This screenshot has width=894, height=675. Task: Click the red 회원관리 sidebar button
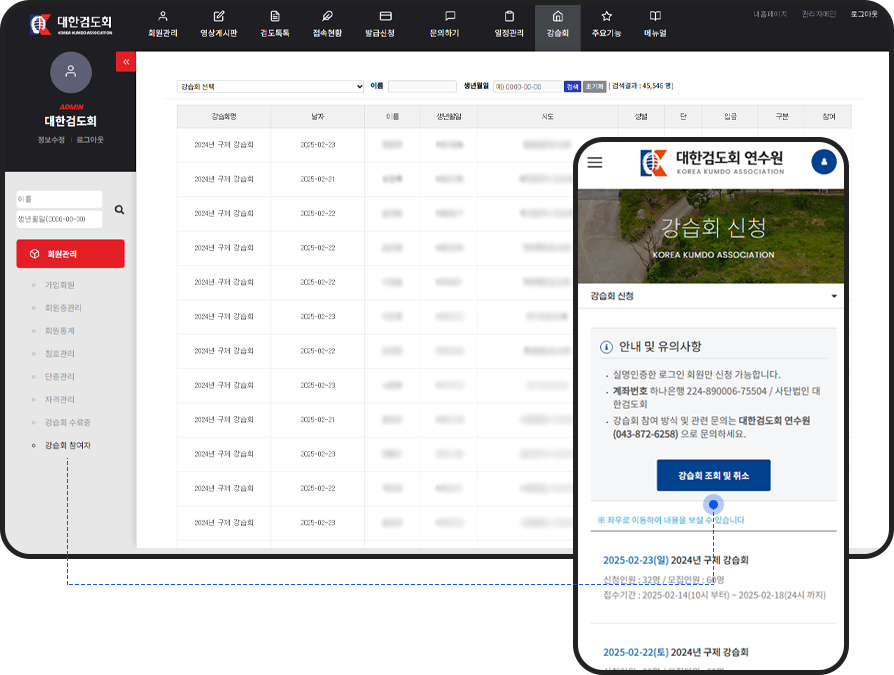(71, 254)
